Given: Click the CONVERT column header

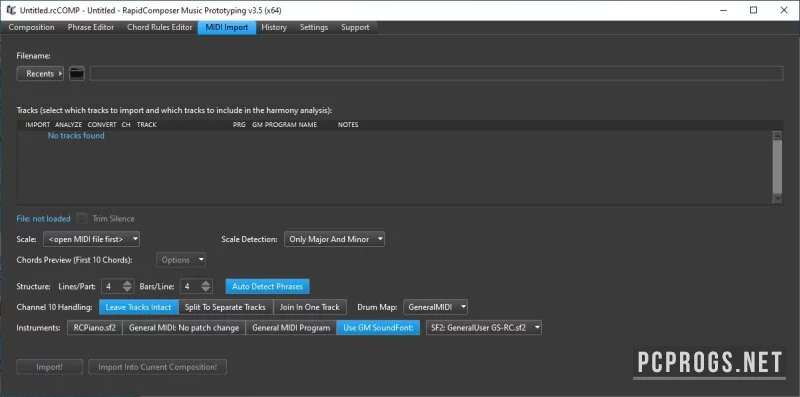Looking at the screenshot, I should [x=102, y=125].
